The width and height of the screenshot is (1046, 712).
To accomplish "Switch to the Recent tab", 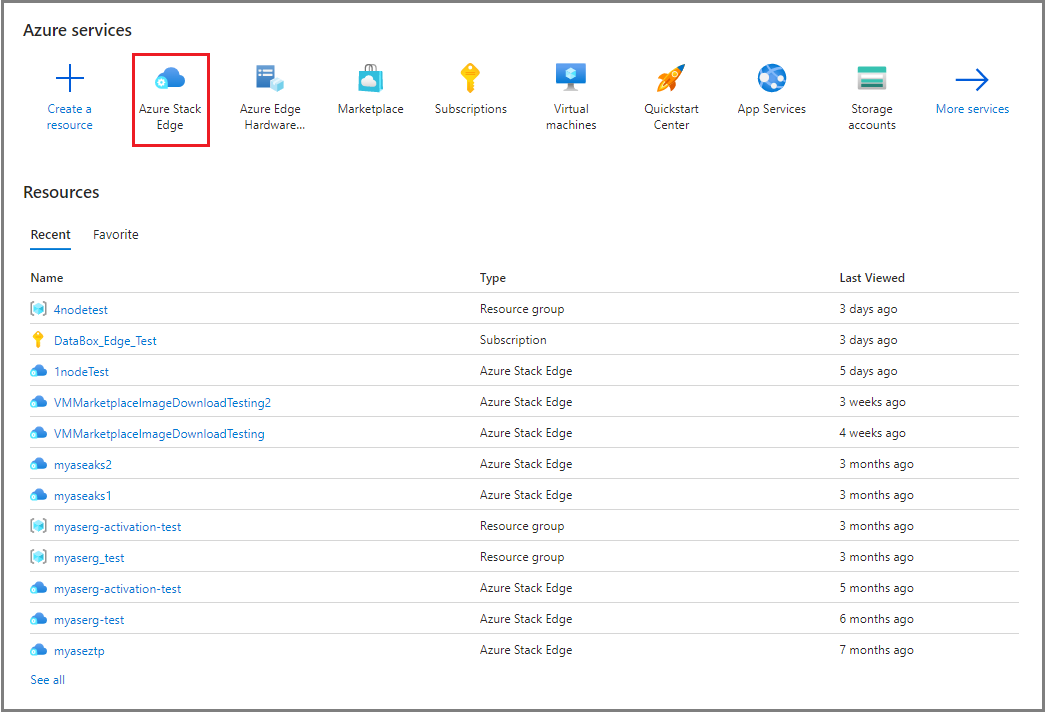I will coord(50,234).
